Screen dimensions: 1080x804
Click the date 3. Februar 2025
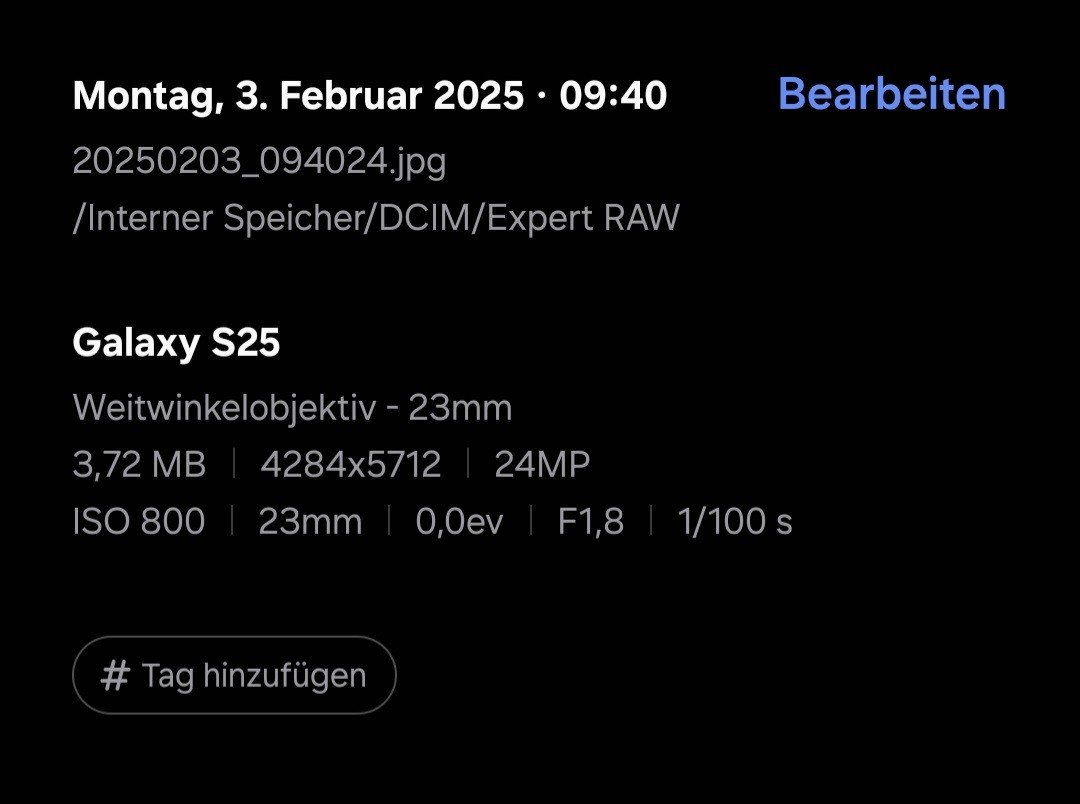tap(380, 96)
